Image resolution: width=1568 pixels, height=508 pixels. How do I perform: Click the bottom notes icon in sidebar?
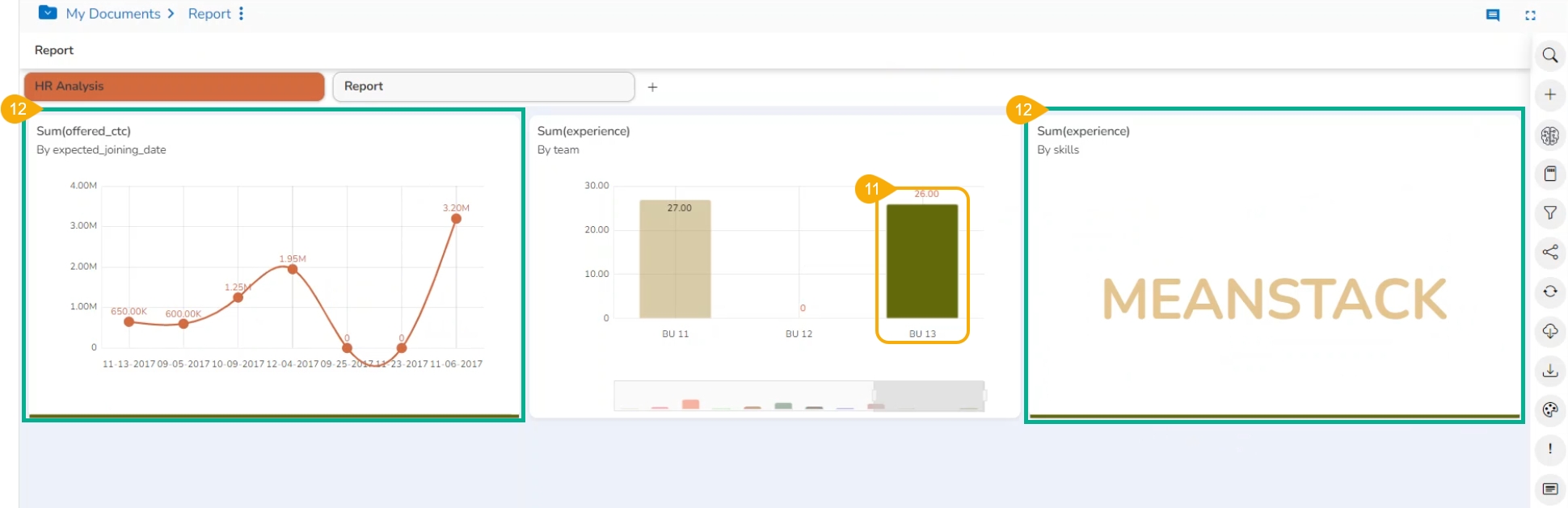pos(1549,489)
